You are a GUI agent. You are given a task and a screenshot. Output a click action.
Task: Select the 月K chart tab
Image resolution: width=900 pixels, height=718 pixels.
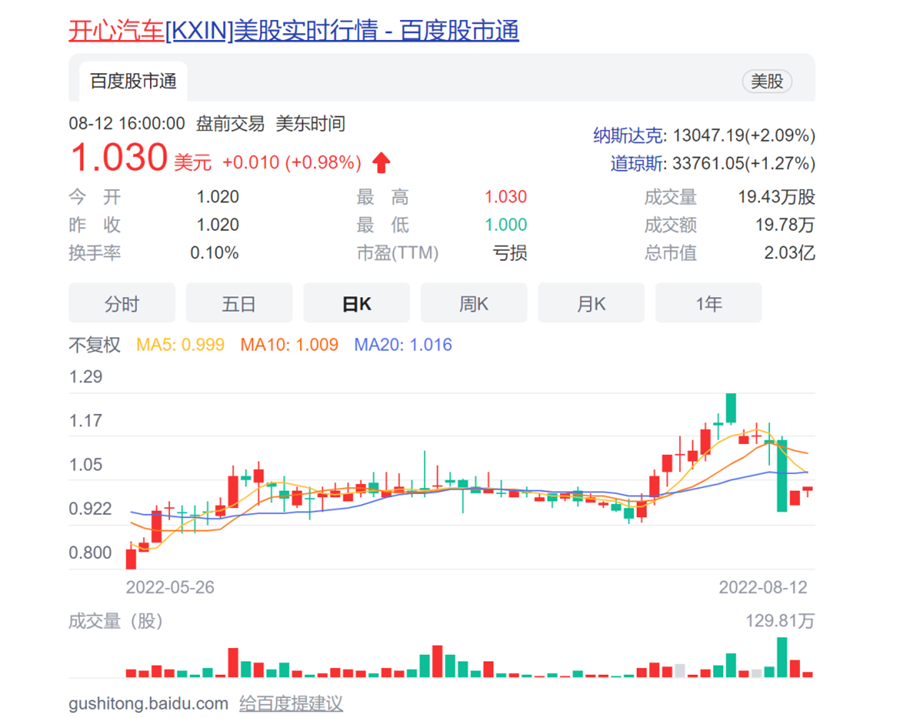coord(591,303)
